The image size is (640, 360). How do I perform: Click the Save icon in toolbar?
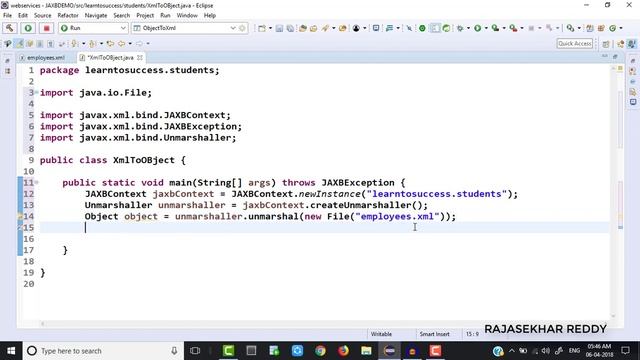pyautogui.click(x=279, y=28)
